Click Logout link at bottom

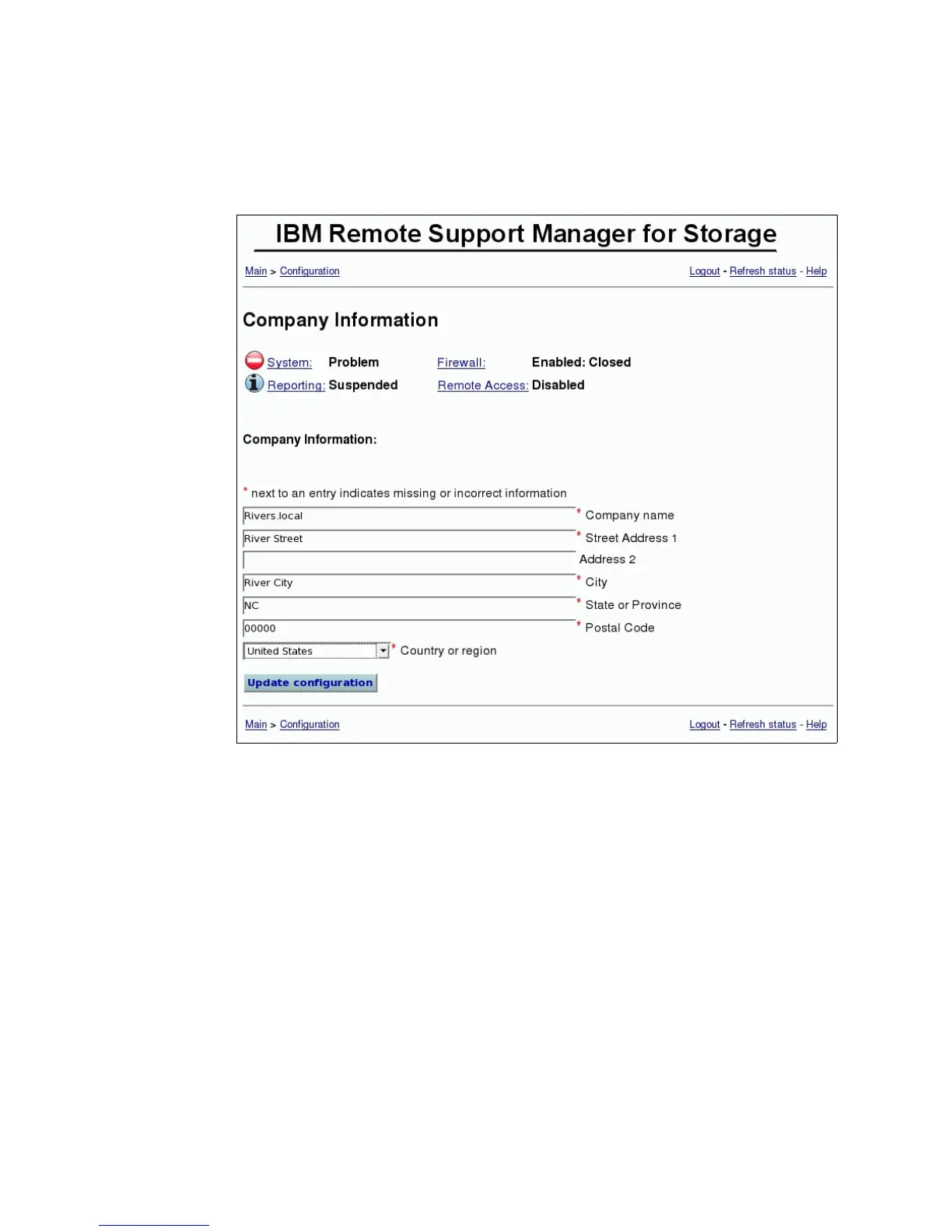[705, 724]
